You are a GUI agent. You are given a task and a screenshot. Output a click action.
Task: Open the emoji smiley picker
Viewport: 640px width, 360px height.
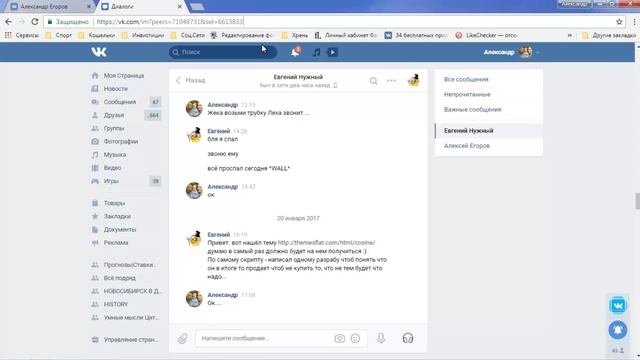[x=356, y=338]
